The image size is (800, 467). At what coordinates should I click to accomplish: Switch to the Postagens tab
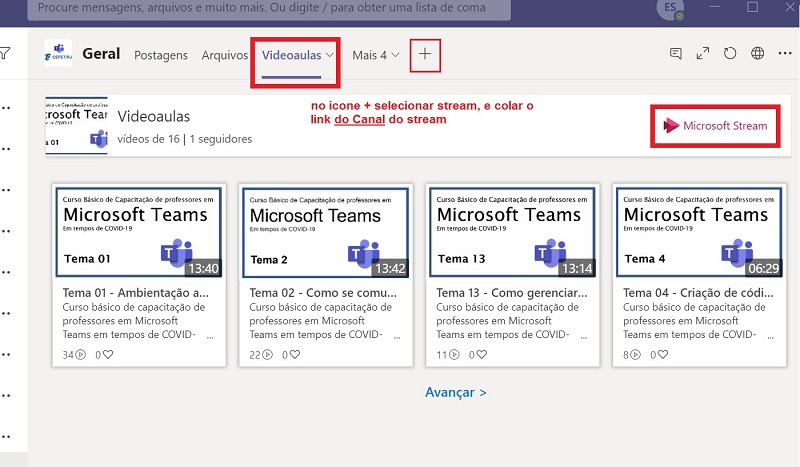tap(161, 55)
